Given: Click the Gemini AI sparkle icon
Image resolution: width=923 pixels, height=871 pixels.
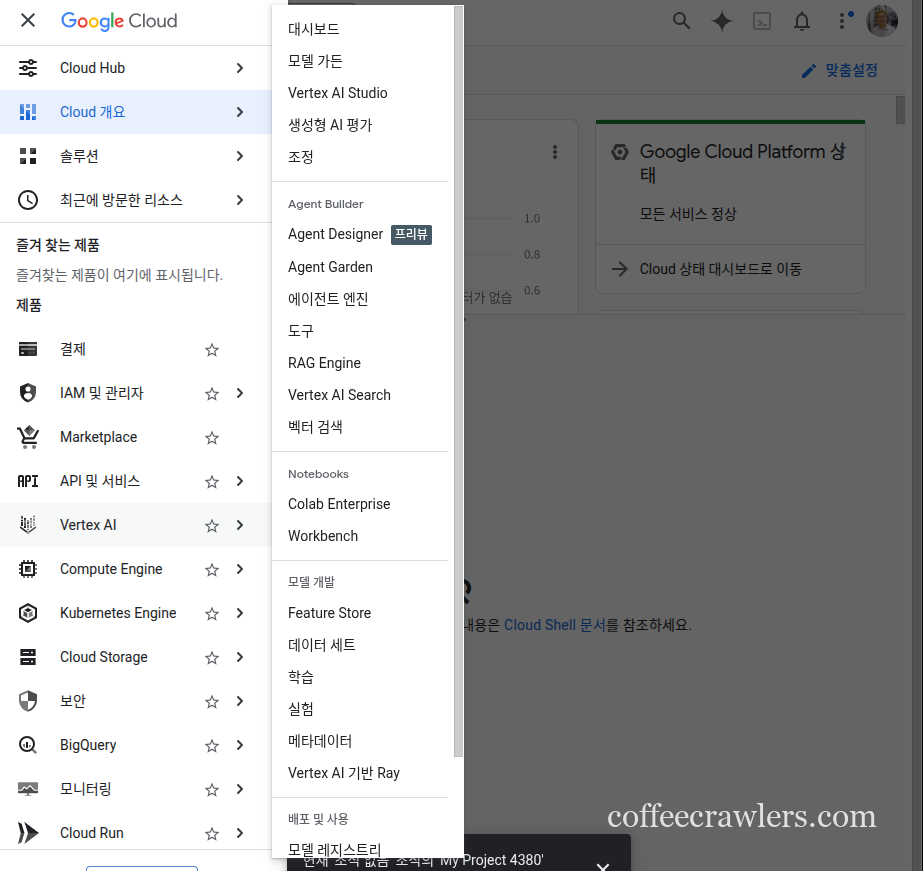Looking at the screenshot, I should pyautogui.click(x=722, y=21).
